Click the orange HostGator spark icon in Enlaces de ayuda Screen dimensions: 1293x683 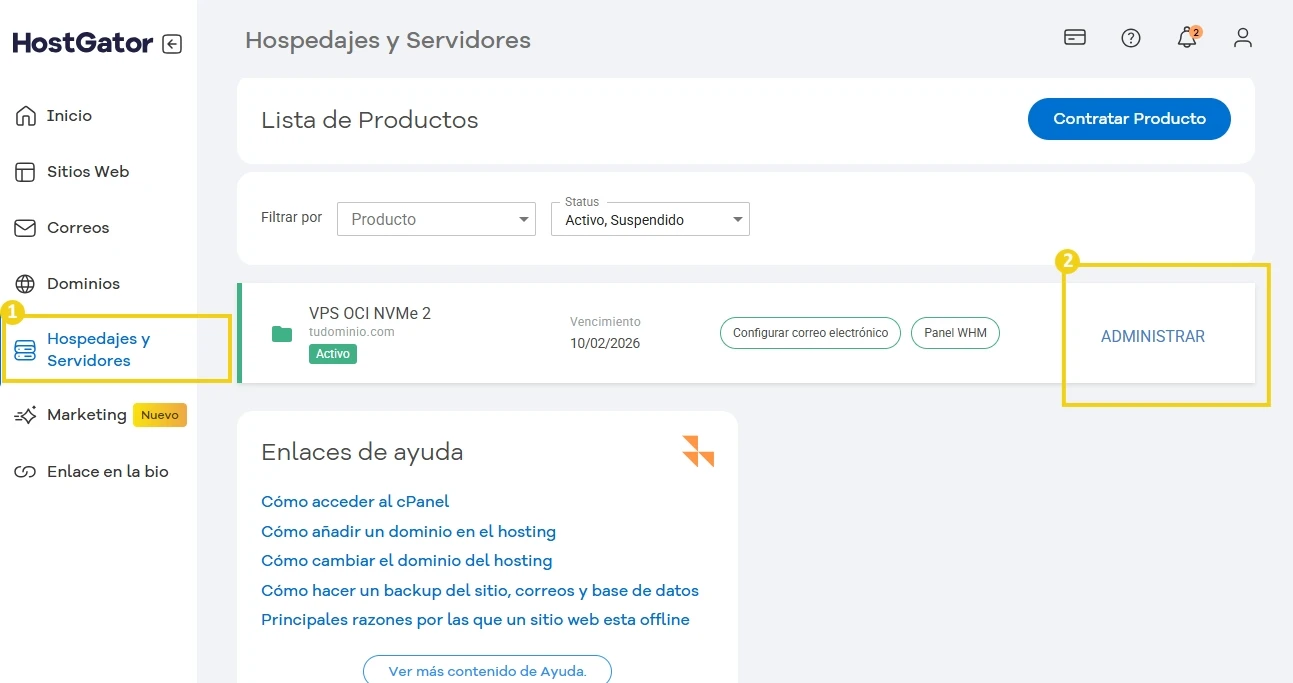pyautogui.click(x=698, y=452)
